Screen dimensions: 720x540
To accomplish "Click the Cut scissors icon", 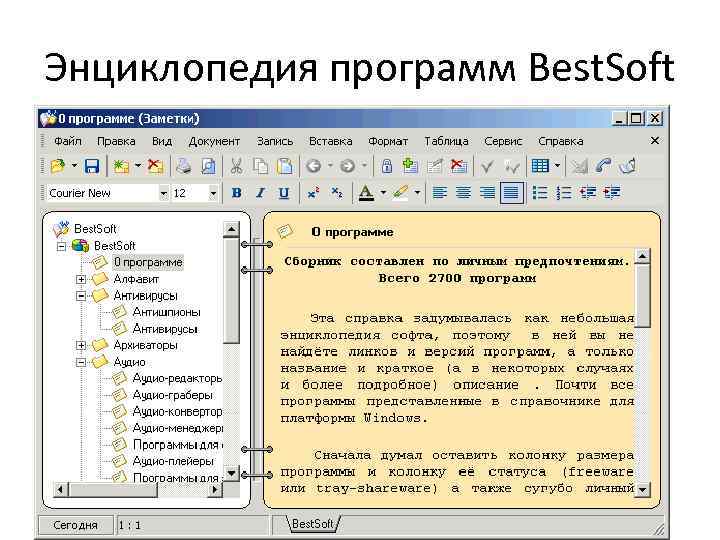I will coord(236,166).
